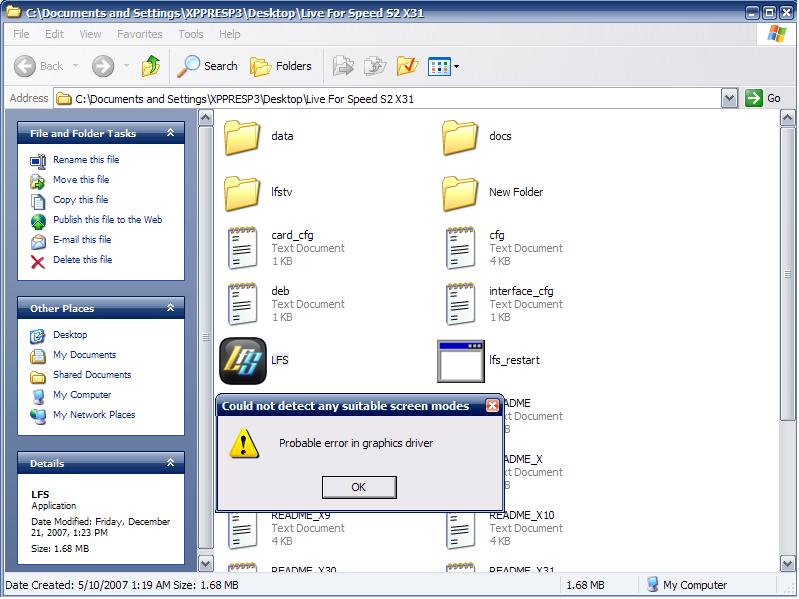Go up one folder level
The width and height of the screenshot is (799, 599).
tap(151, 66)
